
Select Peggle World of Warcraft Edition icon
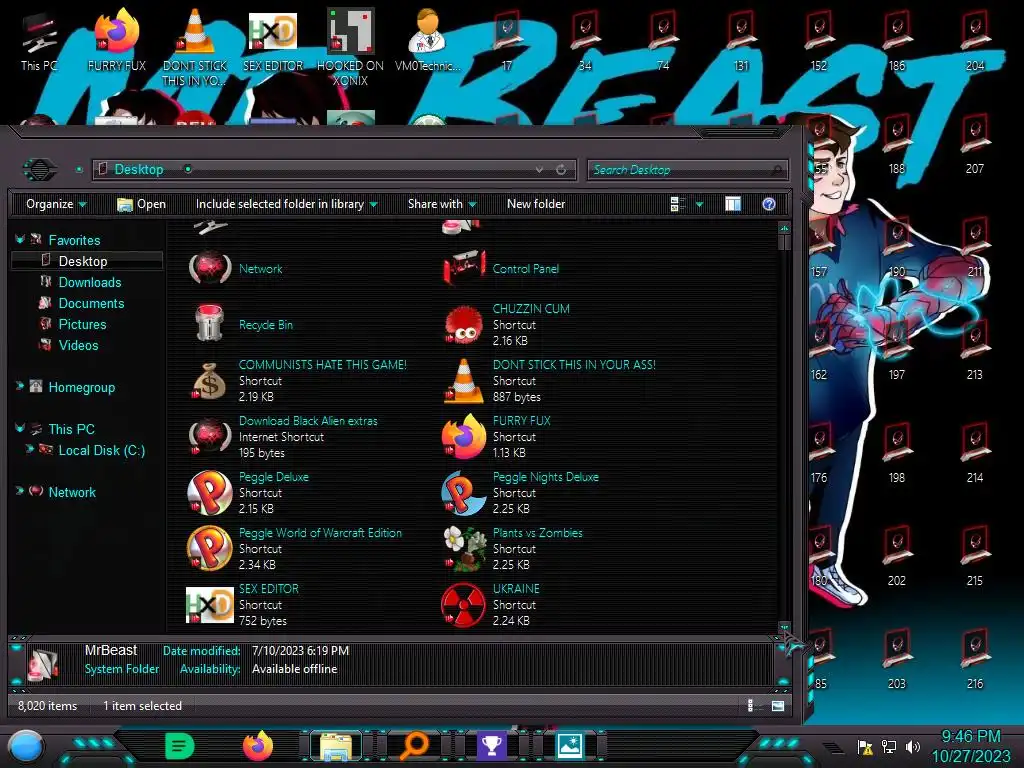tap(210, 549)
